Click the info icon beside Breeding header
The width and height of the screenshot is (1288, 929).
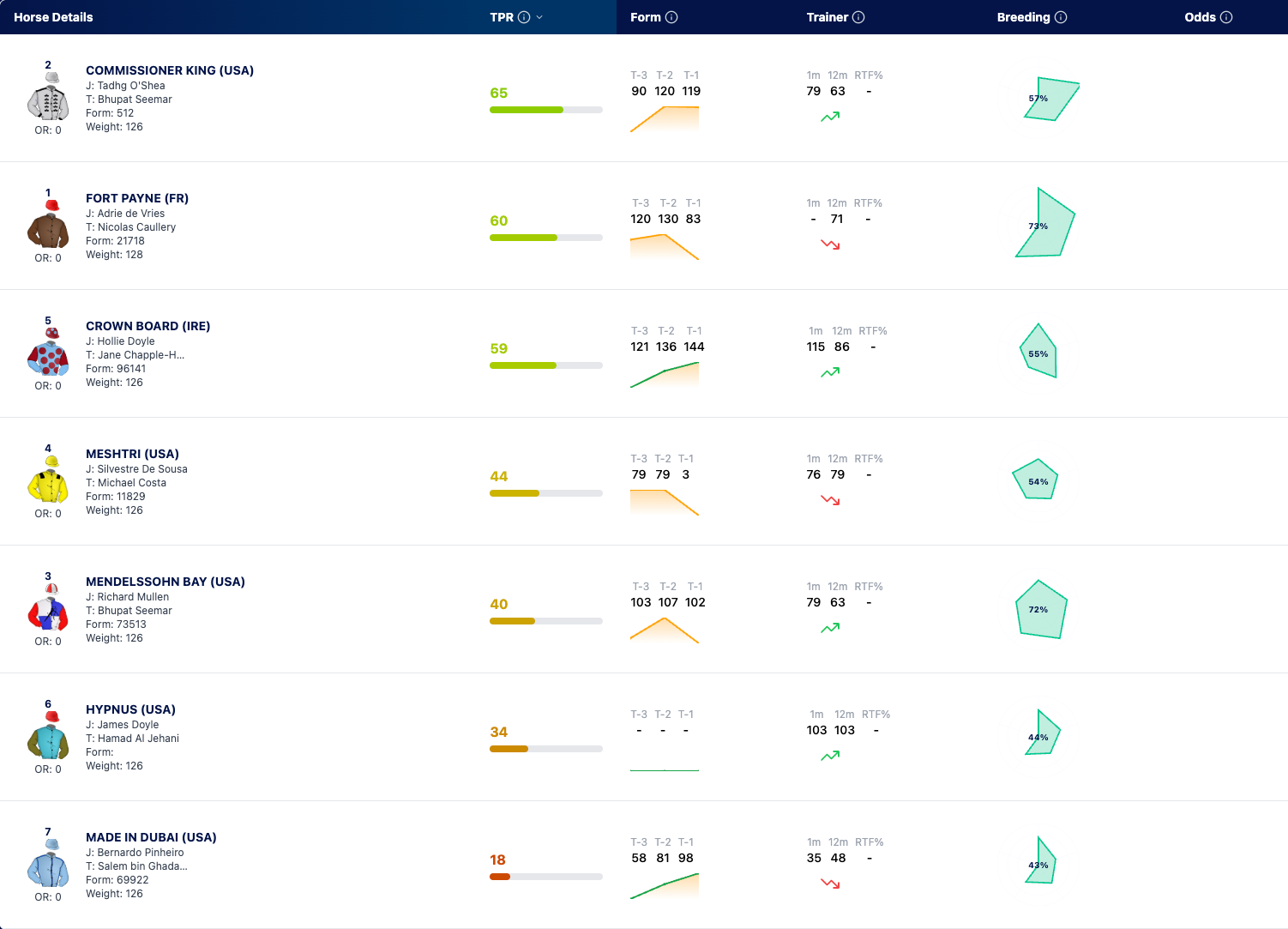point(1061,17)
